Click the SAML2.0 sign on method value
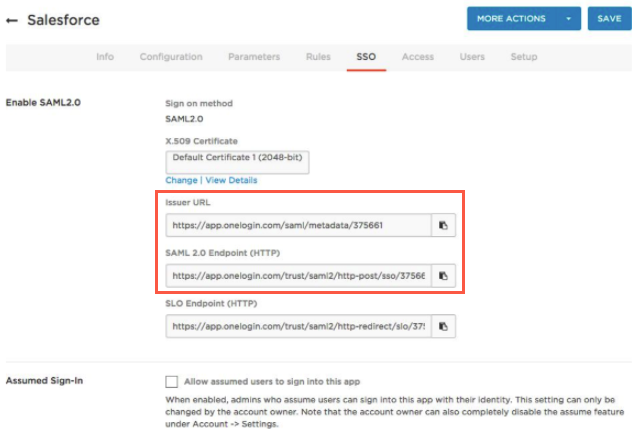Screen dimensions: 636x435 (184, 119)
